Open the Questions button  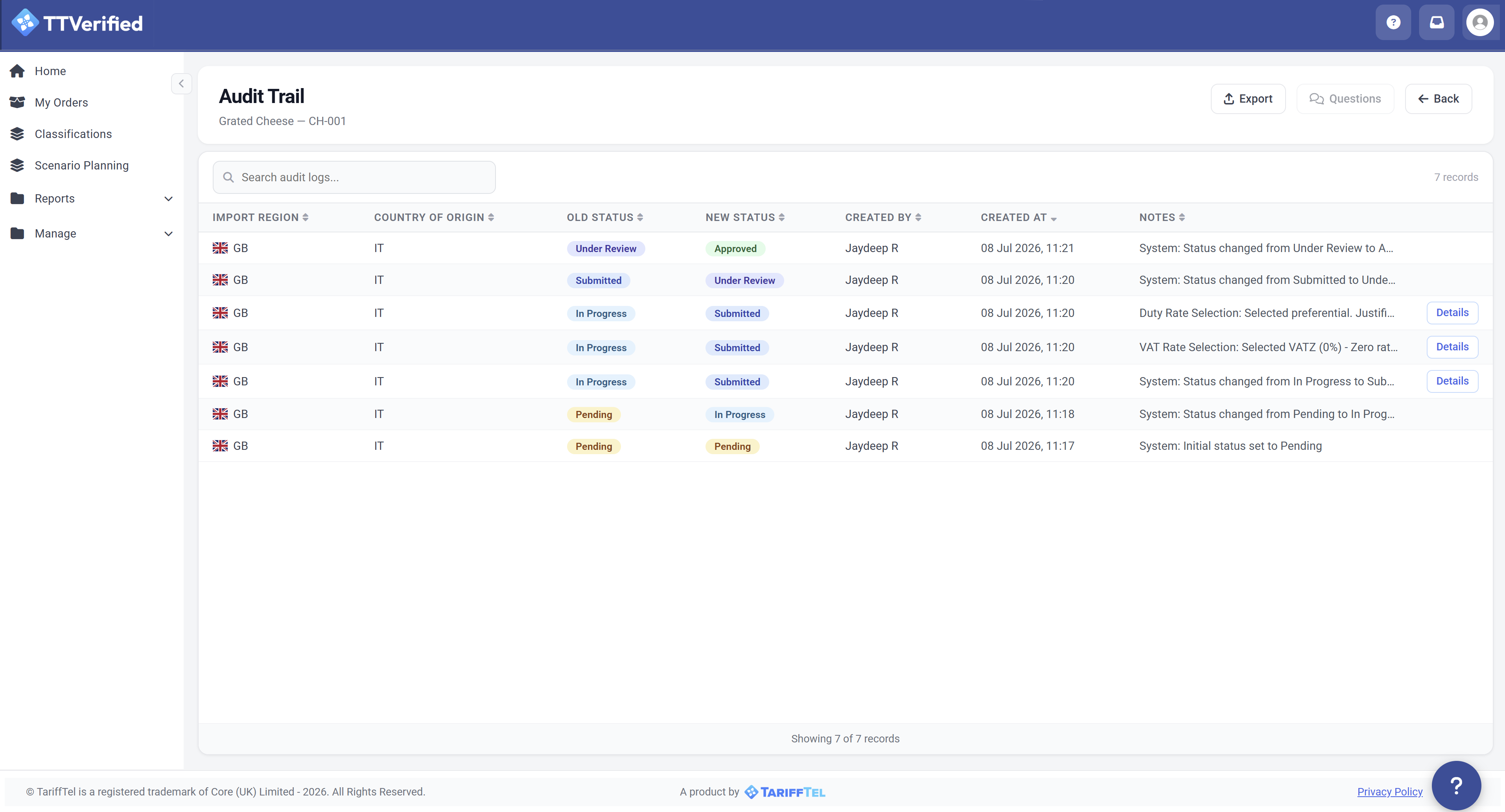(x=1345, y=99)
